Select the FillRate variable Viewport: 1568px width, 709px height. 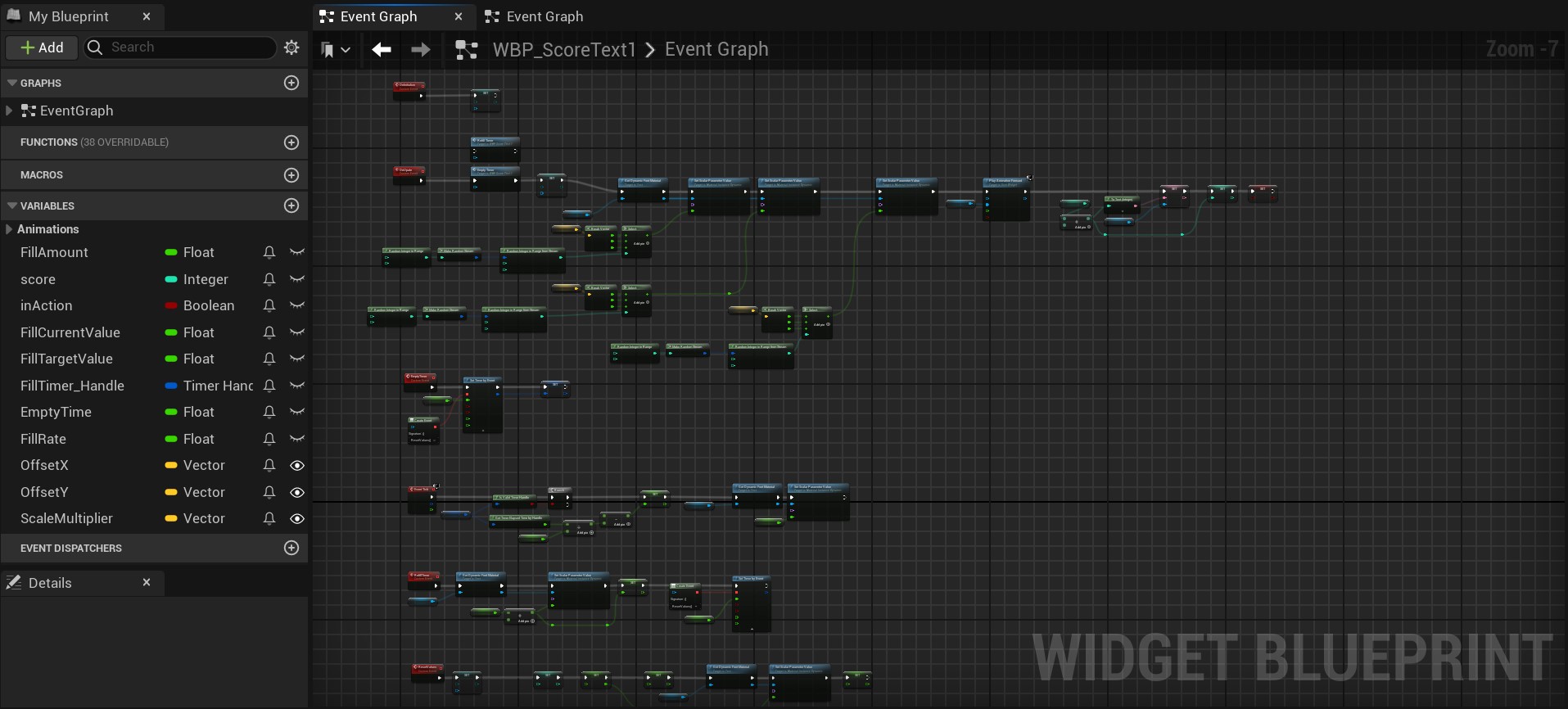pos(43,439)
